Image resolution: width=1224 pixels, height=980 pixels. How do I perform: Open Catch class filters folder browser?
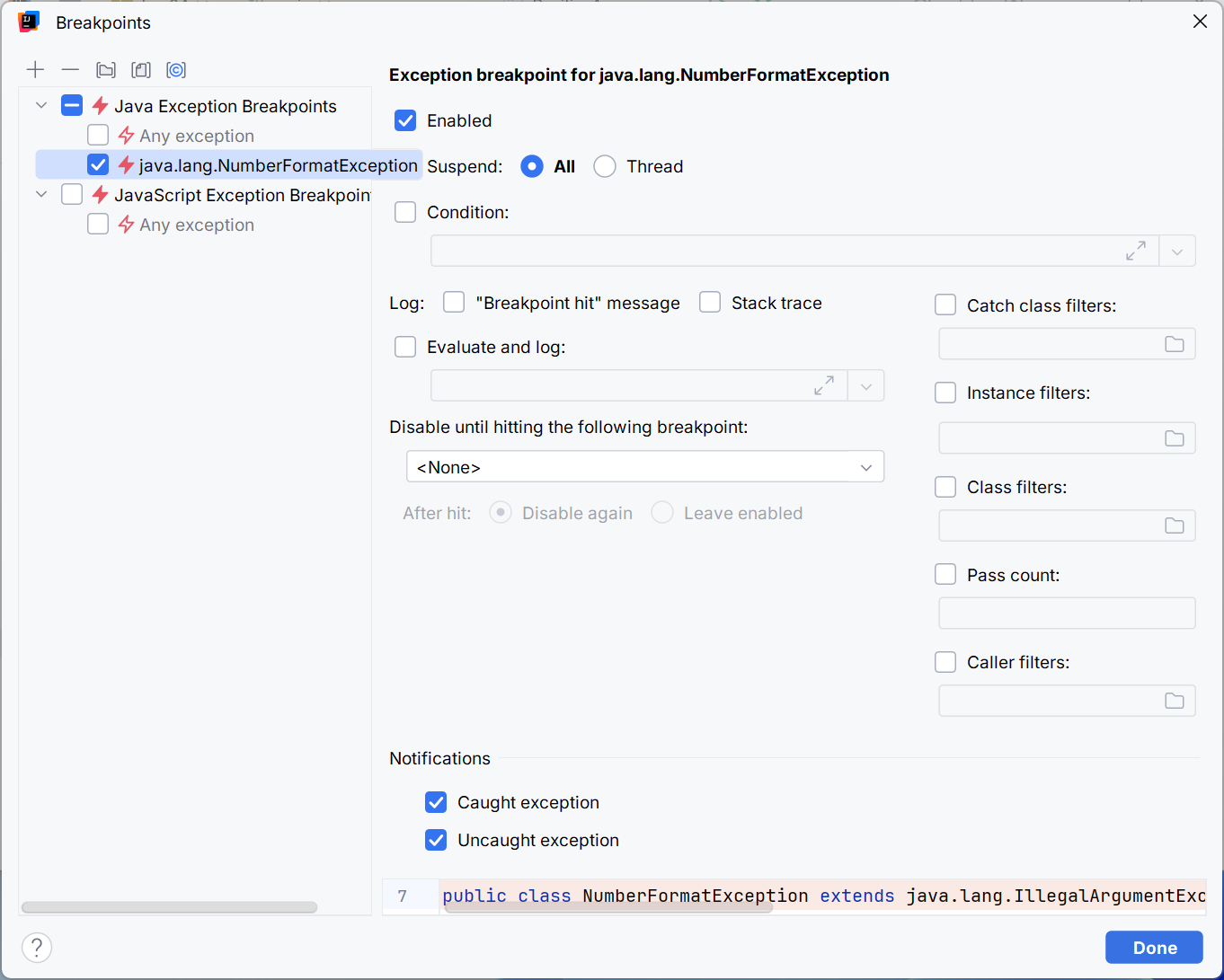click(x=1175, y=344)
